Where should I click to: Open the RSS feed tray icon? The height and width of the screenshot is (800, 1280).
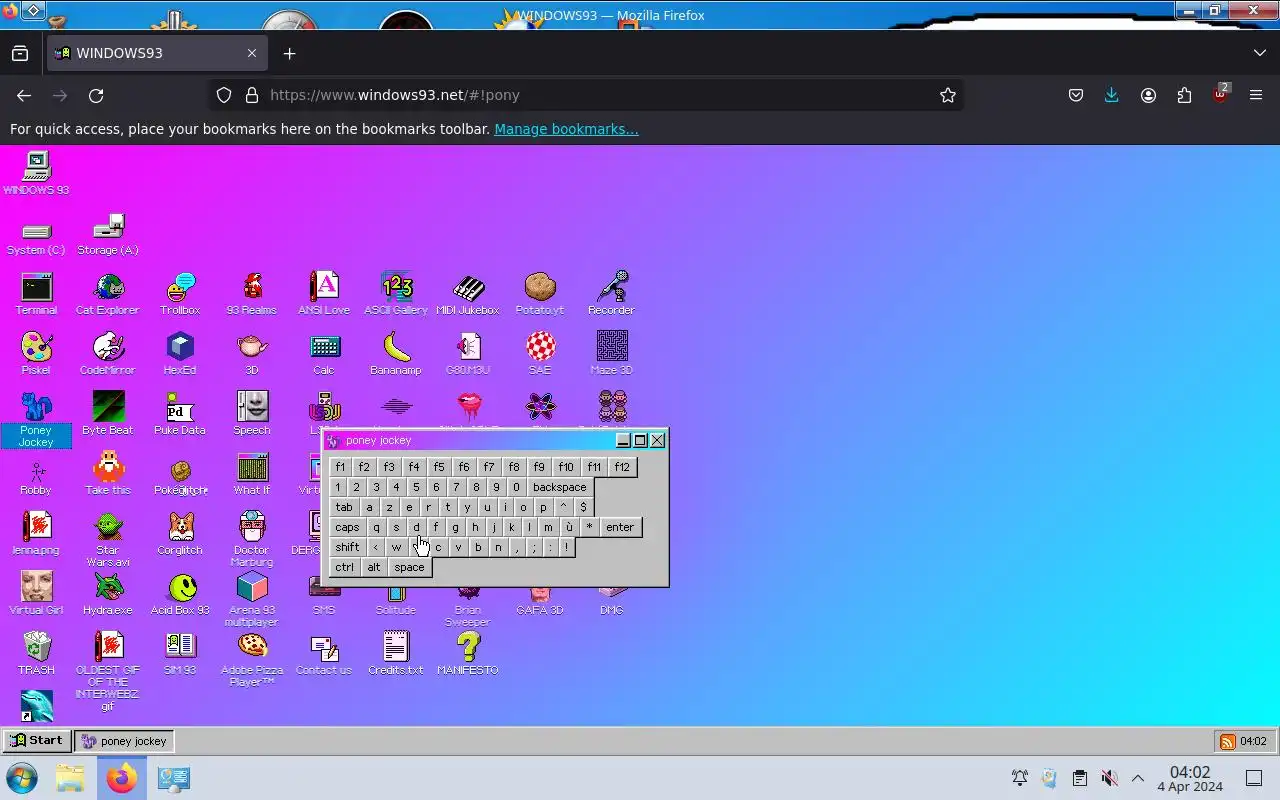click(1227, 741)
